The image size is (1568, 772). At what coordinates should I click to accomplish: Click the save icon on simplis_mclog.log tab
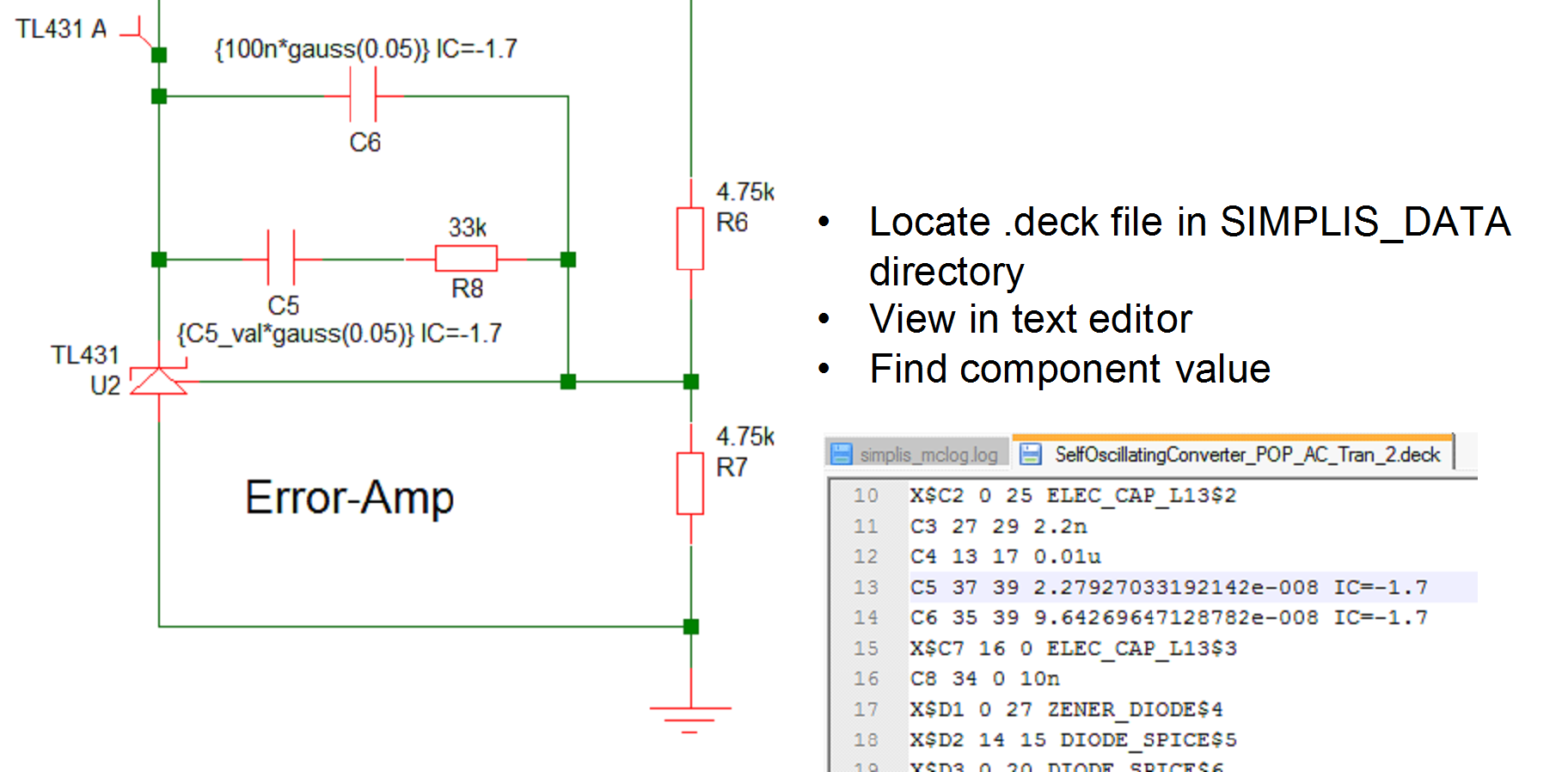(842, 454)
